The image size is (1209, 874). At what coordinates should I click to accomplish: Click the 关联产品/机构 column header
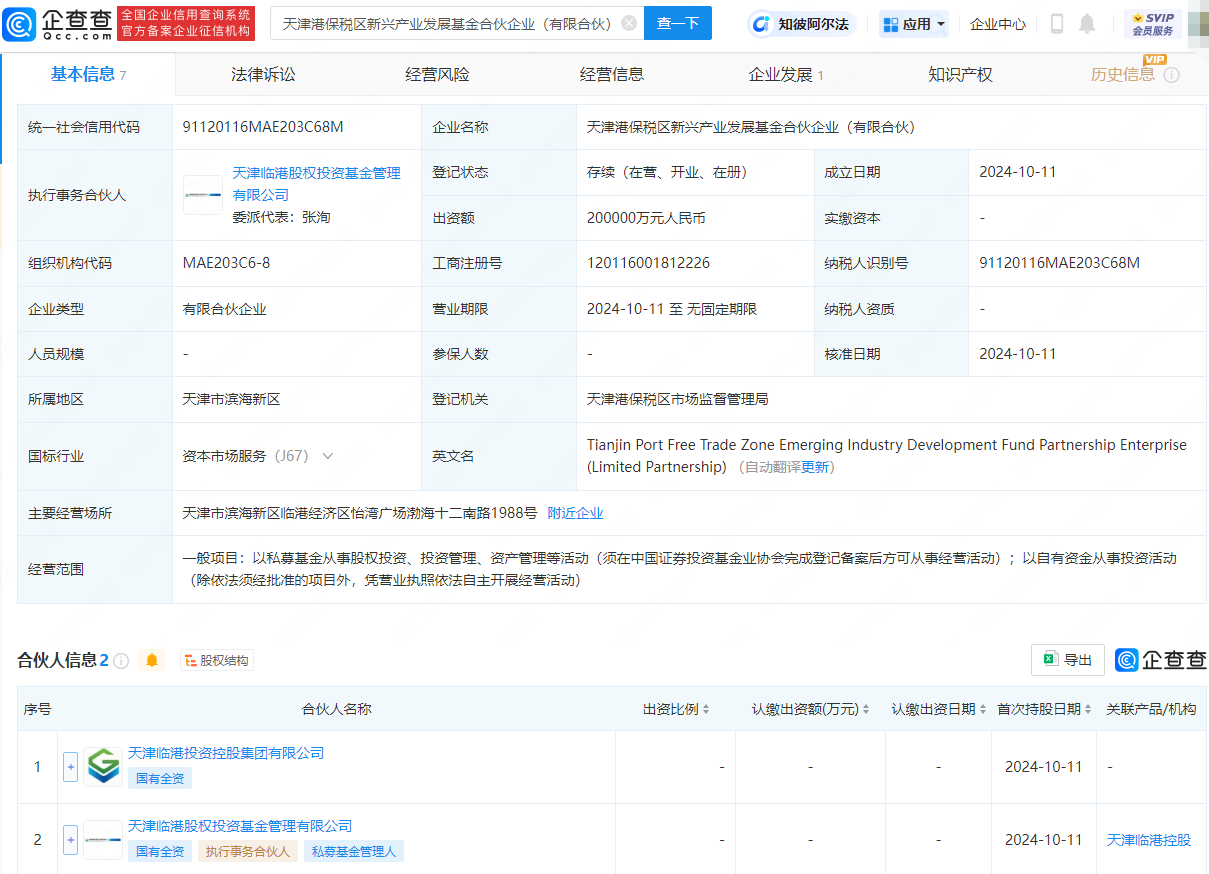[1151, 709]
